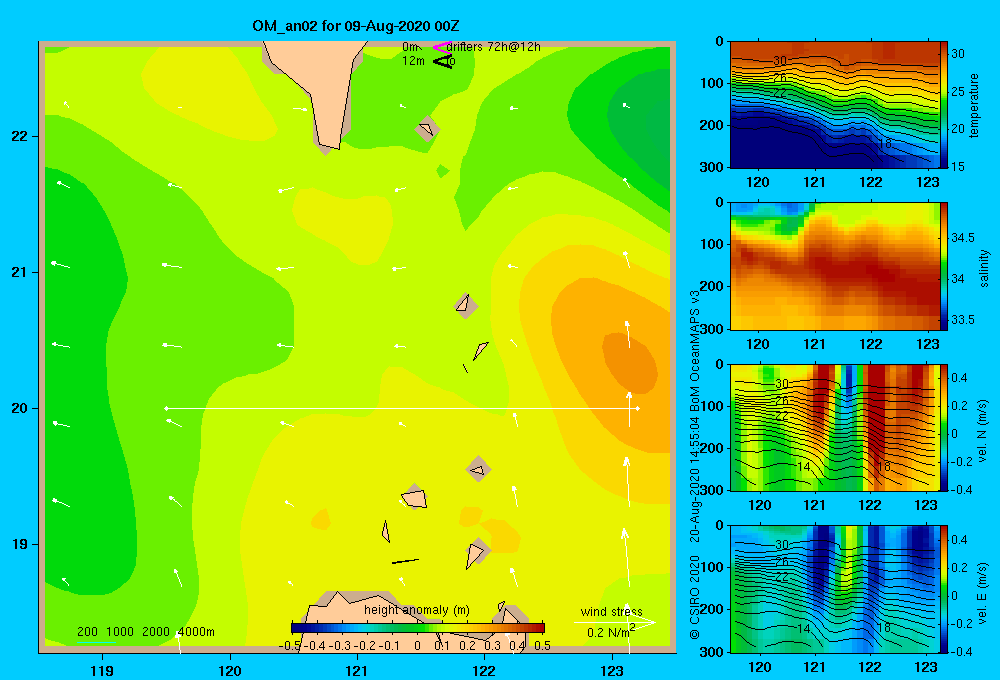Click the '14' contour label in vel. N panel

click(804, 467)
